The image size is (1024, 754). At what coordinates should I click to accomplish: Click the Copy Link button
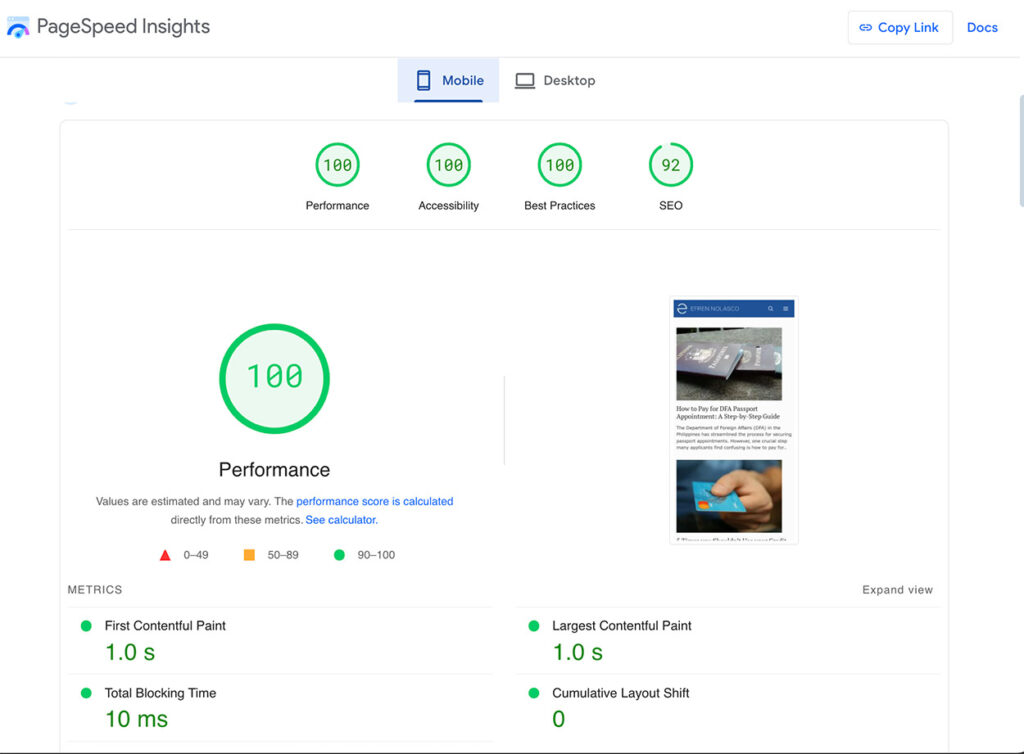pyautogui.click(x=899, y=27)
